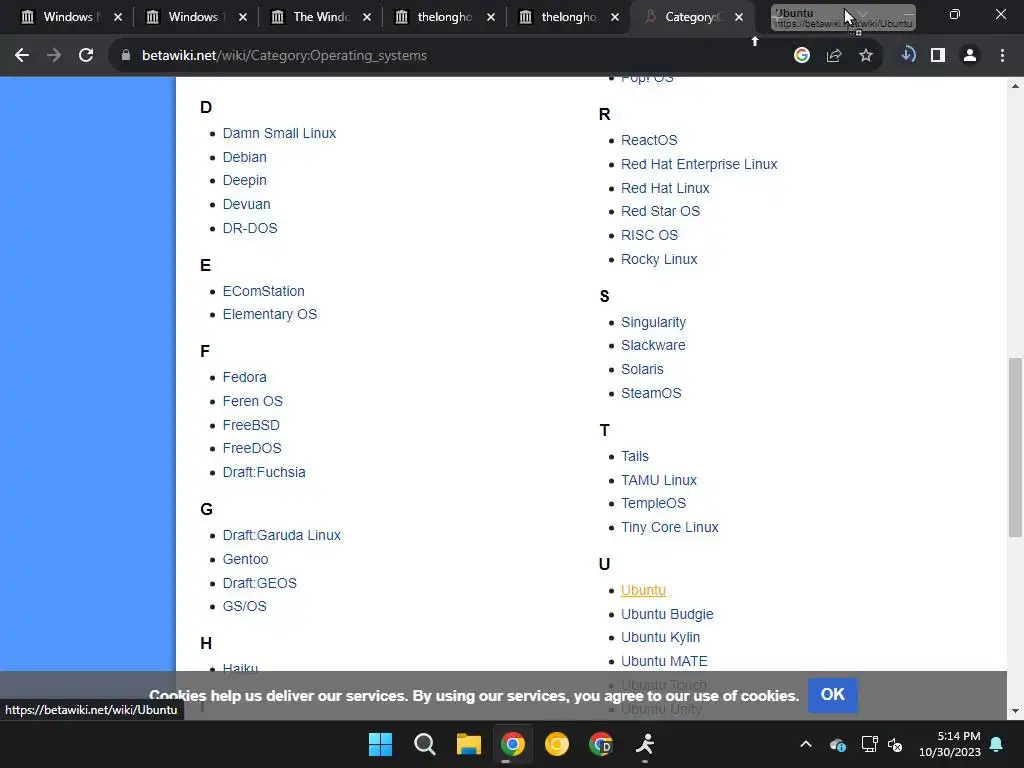The height and width of the screenshot is (768, 1024).
Task: Open the Chrome Dev taskbar icon
Action: click(601, 744)
